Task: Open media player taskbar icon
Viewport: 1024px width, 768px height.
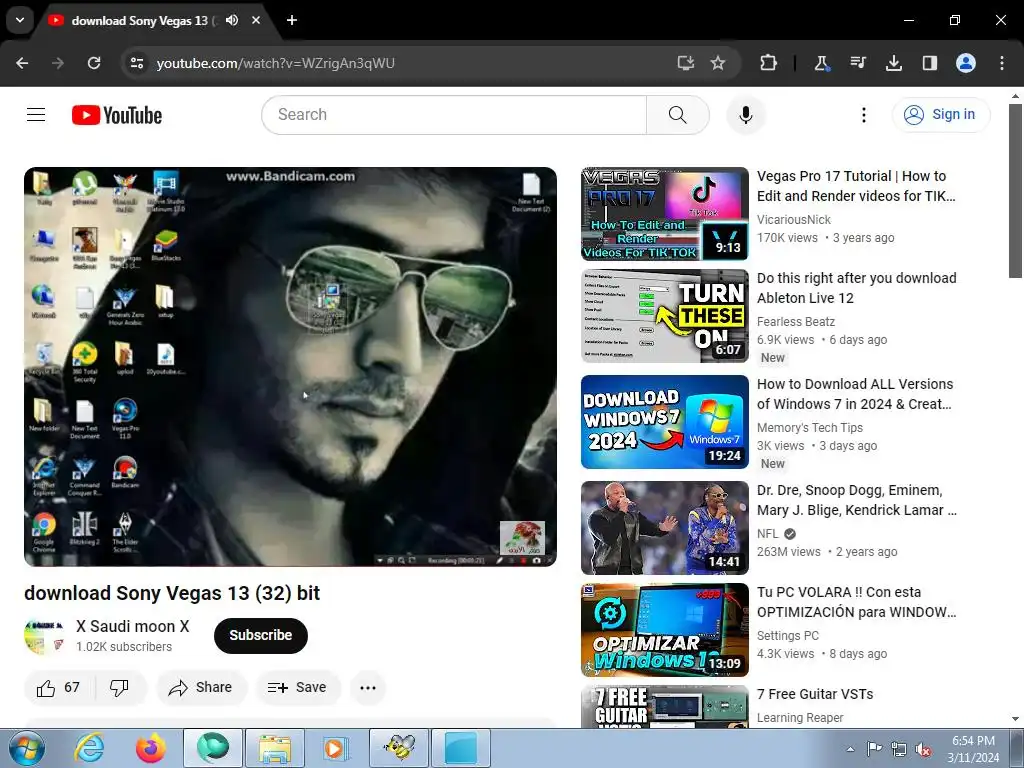Action: [335, 748]
